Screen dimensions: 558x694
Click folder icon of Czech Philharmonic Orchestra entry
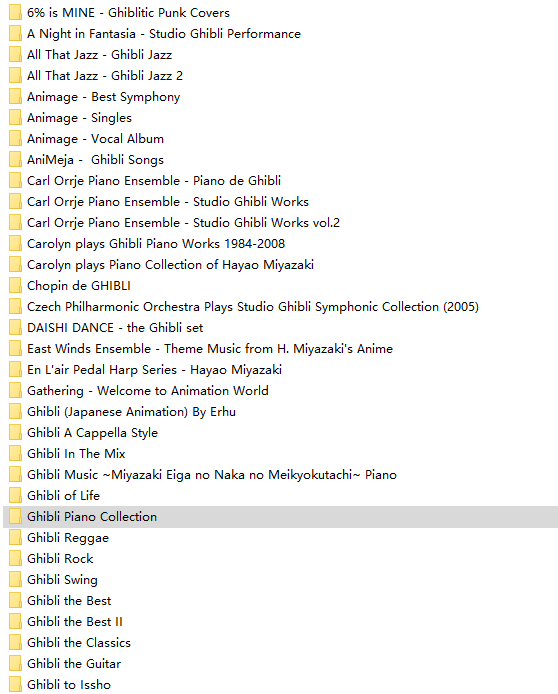pos(15,306)
